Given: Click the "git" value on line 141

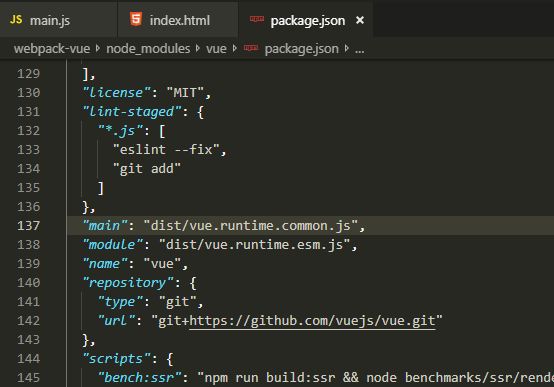Looking at the screenshot, I should pyautogui.click(x=178, y=302).
